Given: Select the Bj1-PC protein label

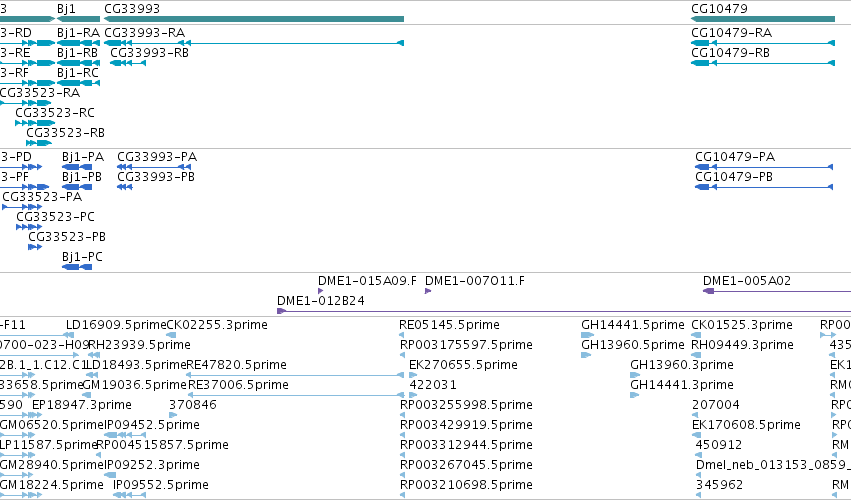Looking at the screenshot, I should [x=82, y=257].
